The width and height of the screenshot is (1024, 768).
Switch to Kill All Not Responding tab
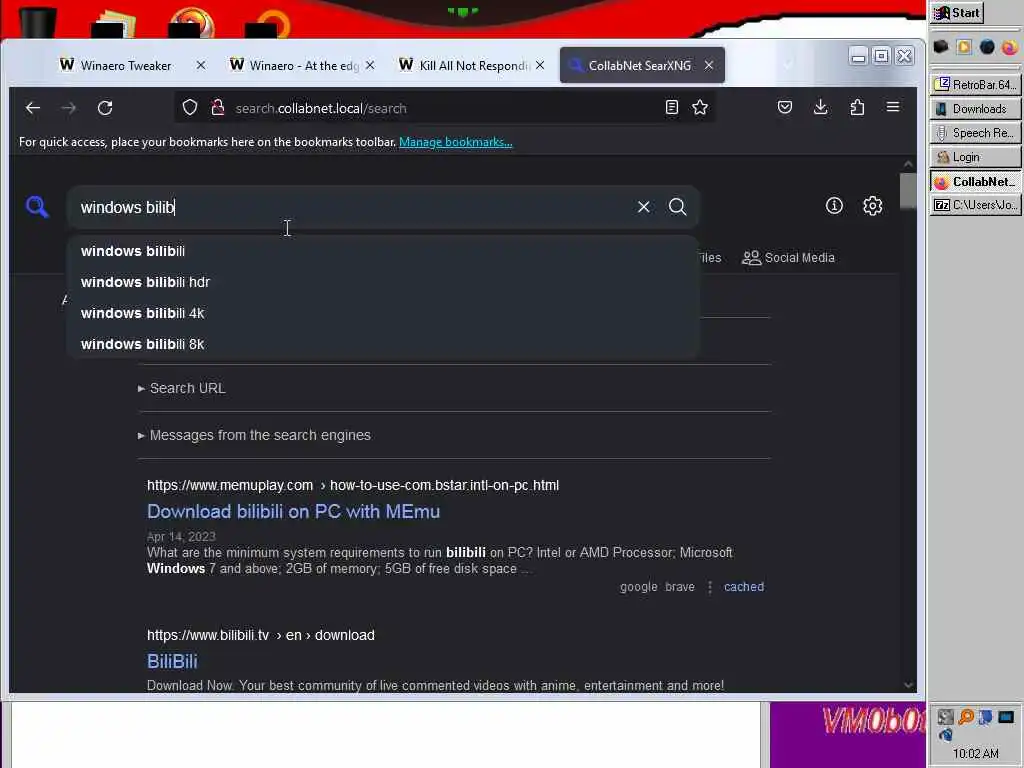pos(473,65)
